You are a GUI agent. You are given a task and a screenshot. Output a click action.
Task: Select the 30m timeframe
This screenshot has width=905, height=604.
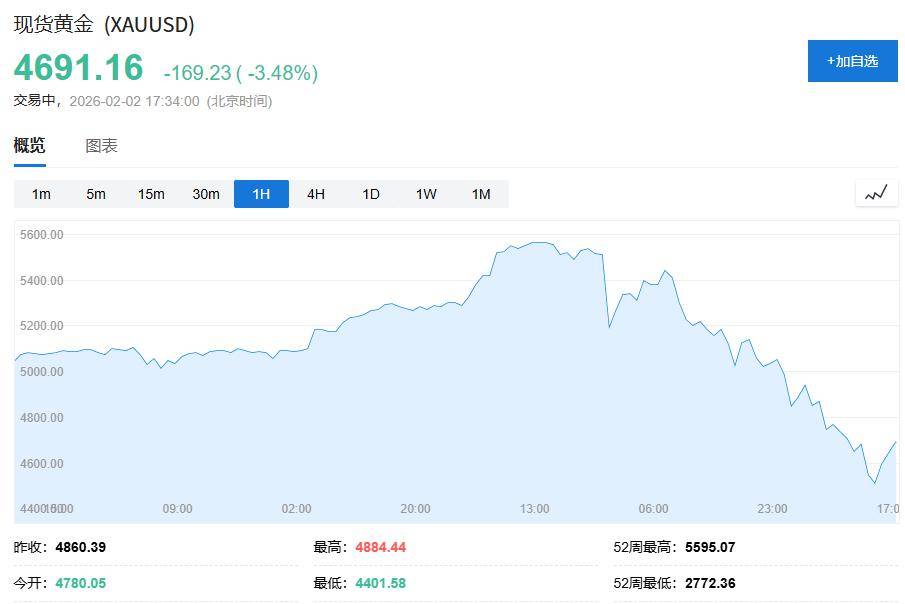(206, 194)
